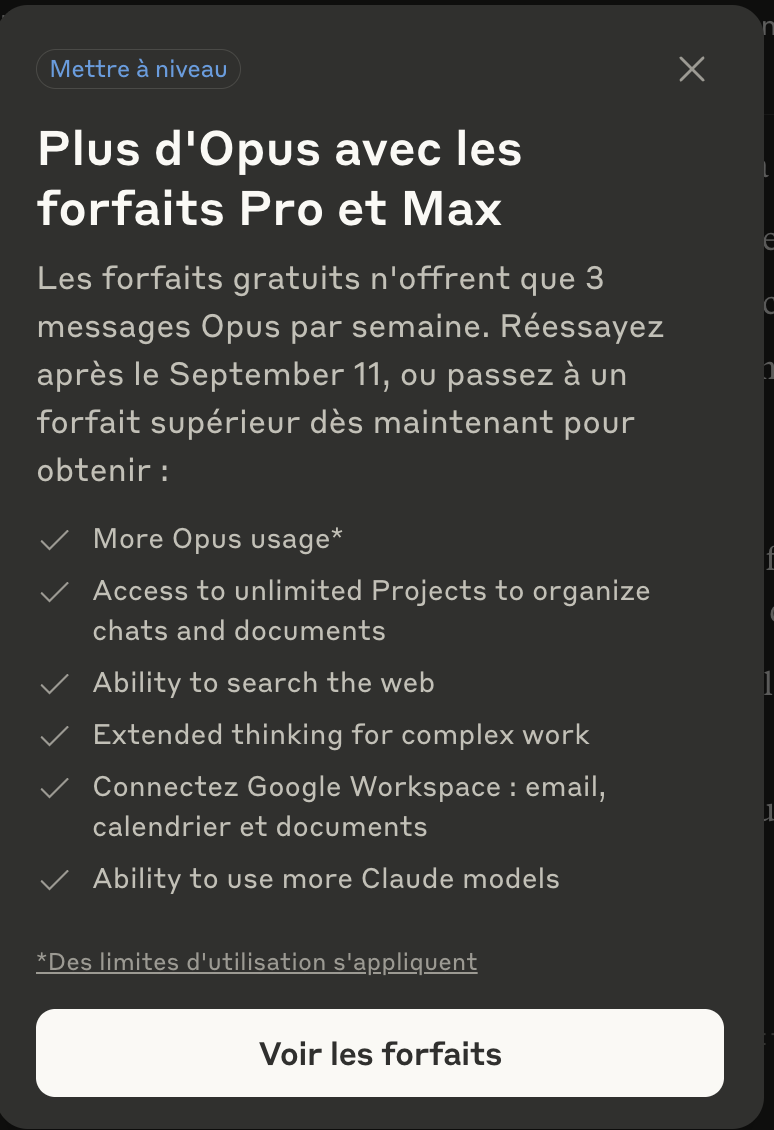Image resolution: width=774 pixels, height=1130 pixels.
Task: Click the paragraph about free plan Opus messages
Action: tap(350, 374)
